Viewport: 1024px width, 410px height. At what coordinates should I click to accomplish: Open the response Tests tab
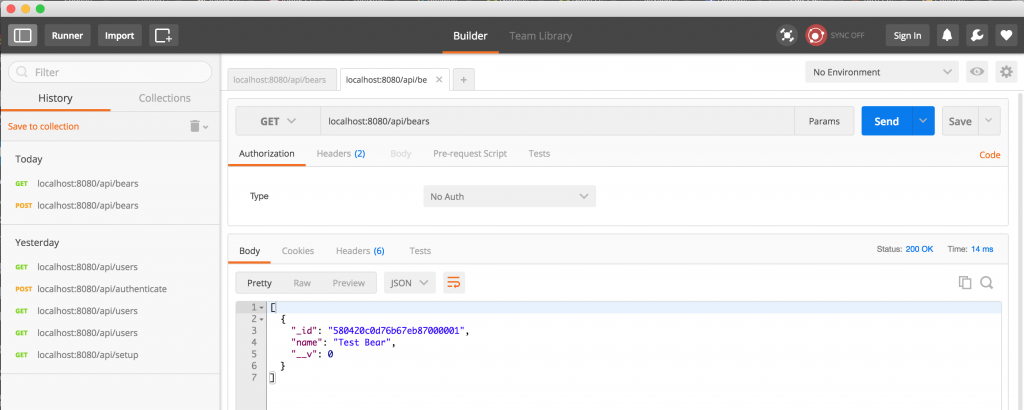tap(420, 251)
